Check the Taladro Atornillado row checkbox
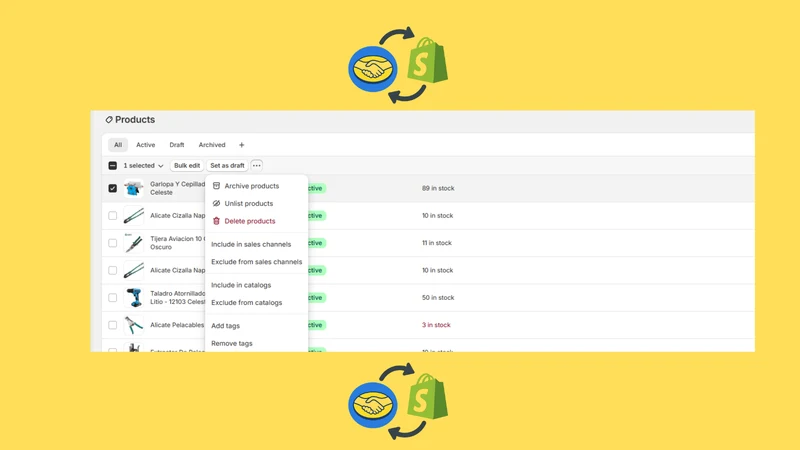 coord(113,297)
